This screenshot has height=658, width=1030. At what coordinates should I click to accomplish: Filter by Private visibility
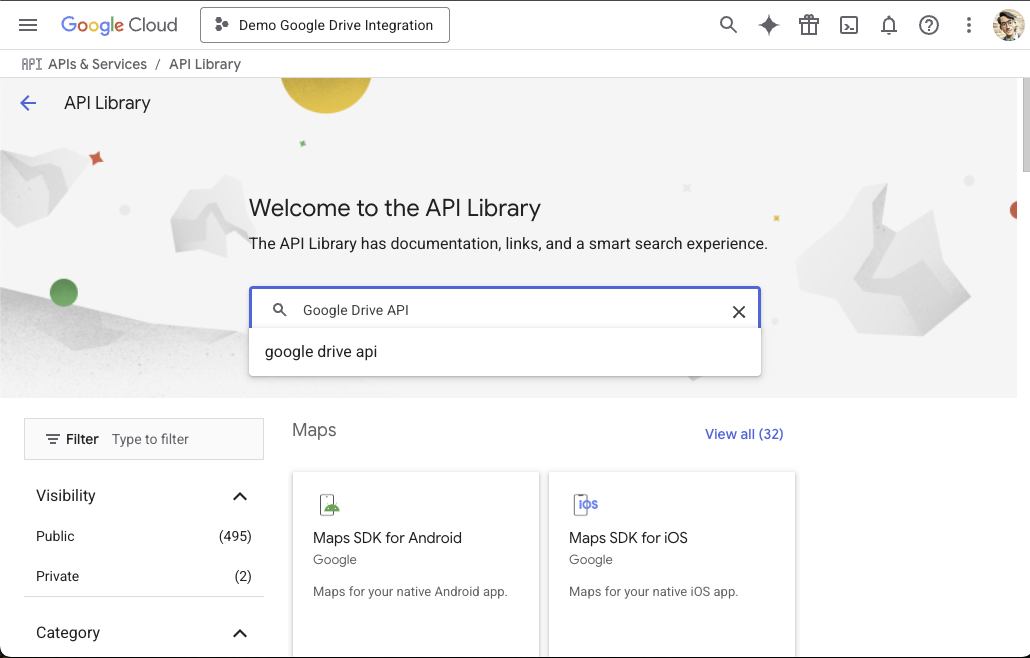click(x=144, y=576)
